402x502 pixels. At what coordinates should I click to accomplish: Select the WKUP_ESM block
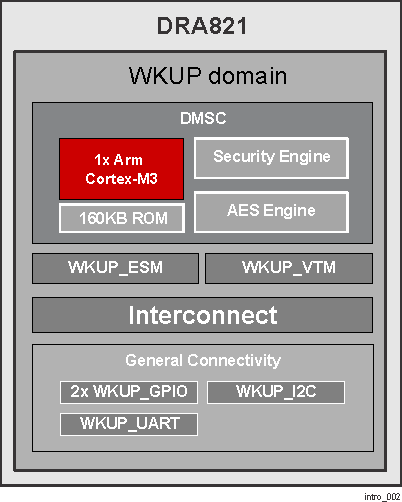tap(116, 268)
